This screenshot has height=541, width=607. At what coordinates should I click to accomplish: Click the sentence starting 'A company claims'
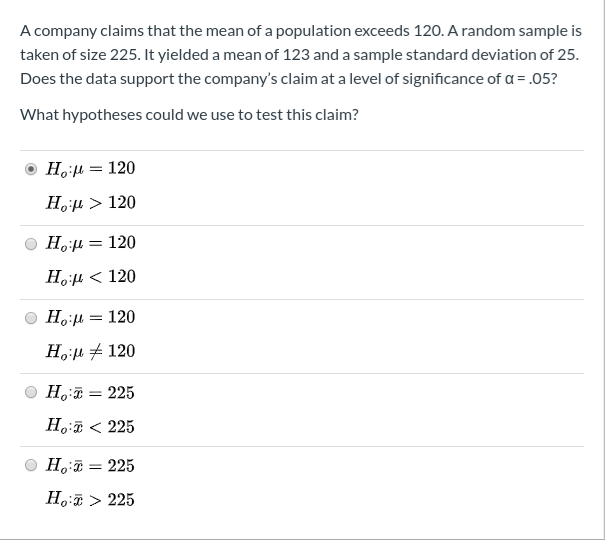[301, 31]
